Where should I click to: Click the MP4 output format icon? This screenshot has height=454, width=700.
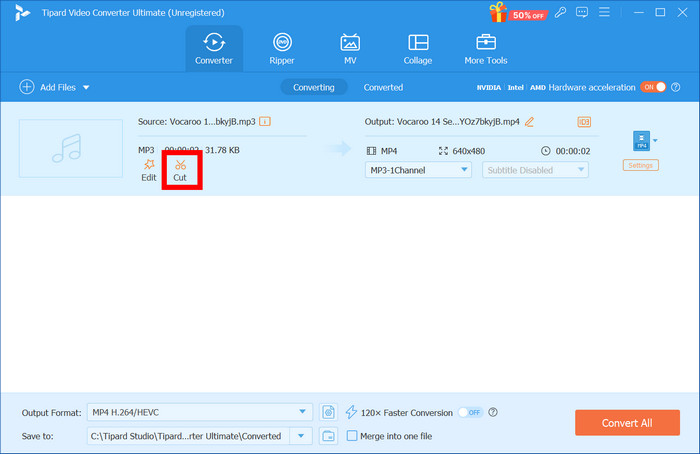click(642, 141)
